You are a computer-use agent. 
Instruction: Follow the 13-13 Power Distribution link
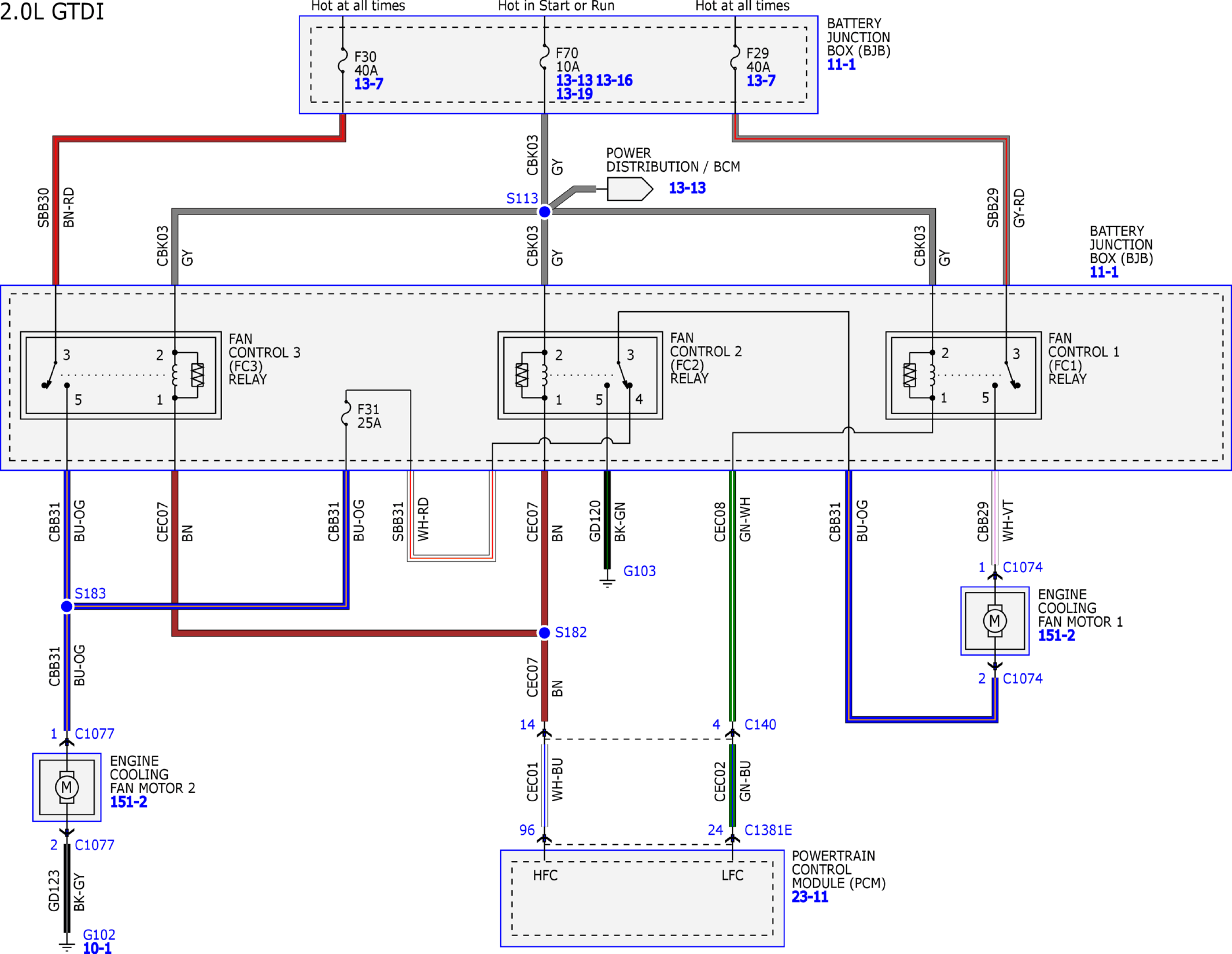687,188
